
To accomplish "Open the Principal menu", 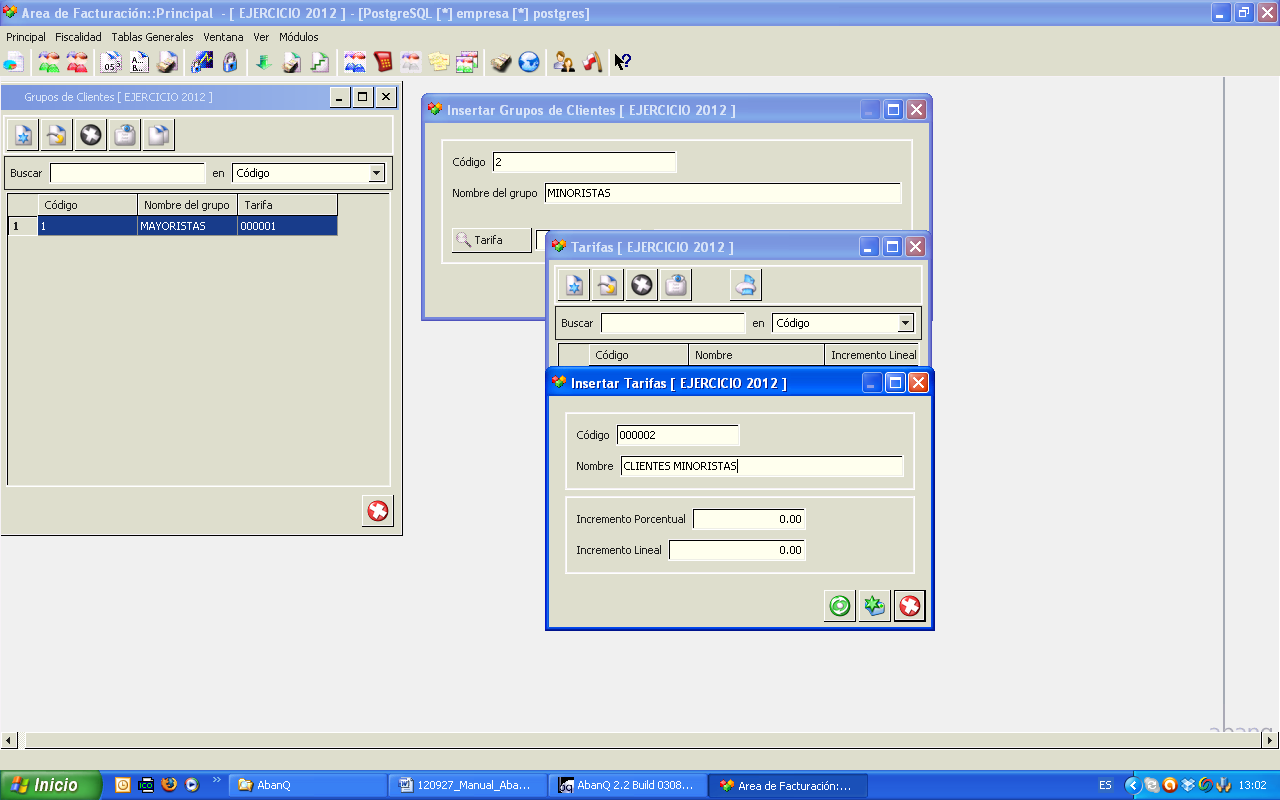I will [x=26, y=37].
